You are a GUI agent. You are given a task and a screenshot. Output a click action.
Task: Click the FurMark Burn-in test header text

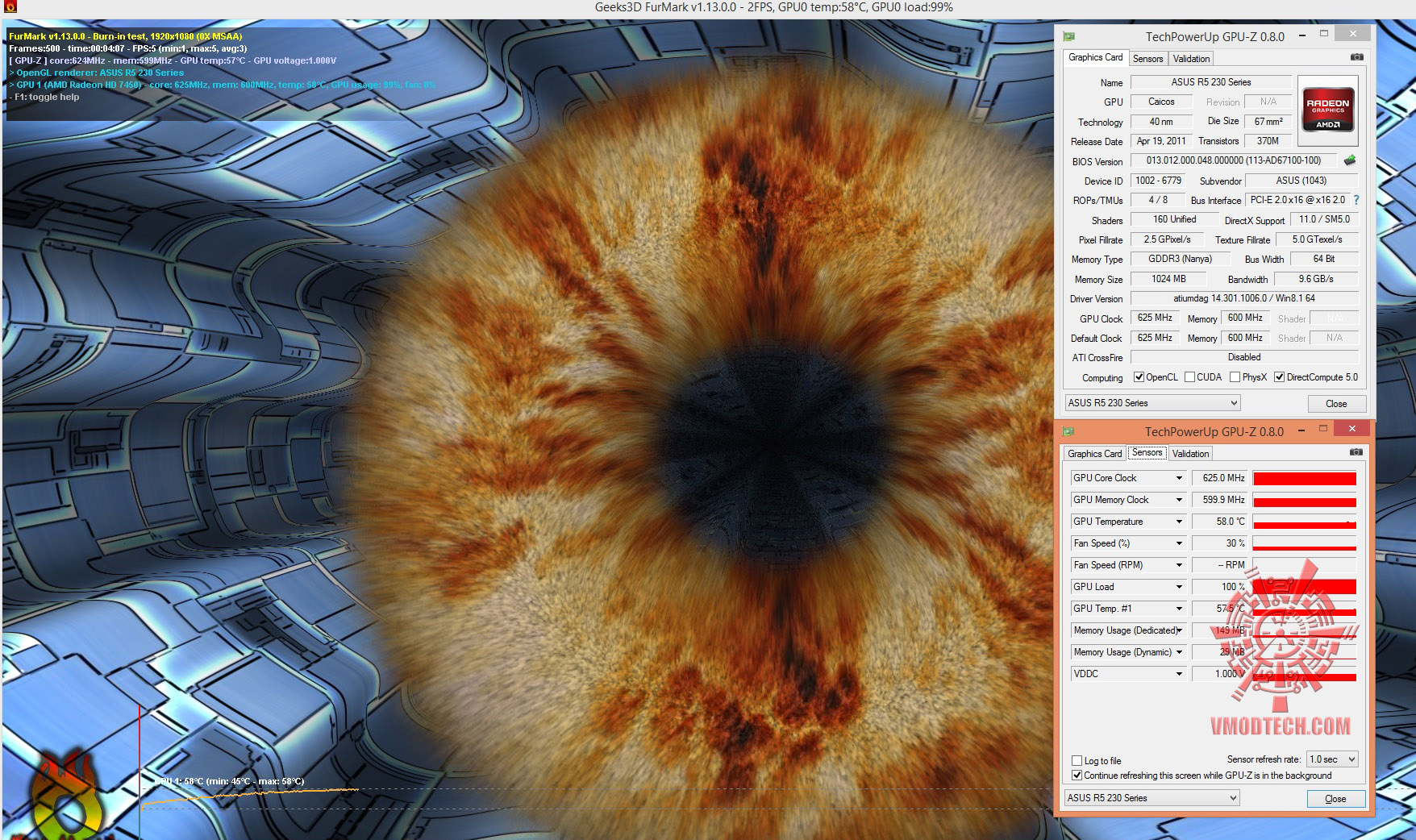(126, 36)
